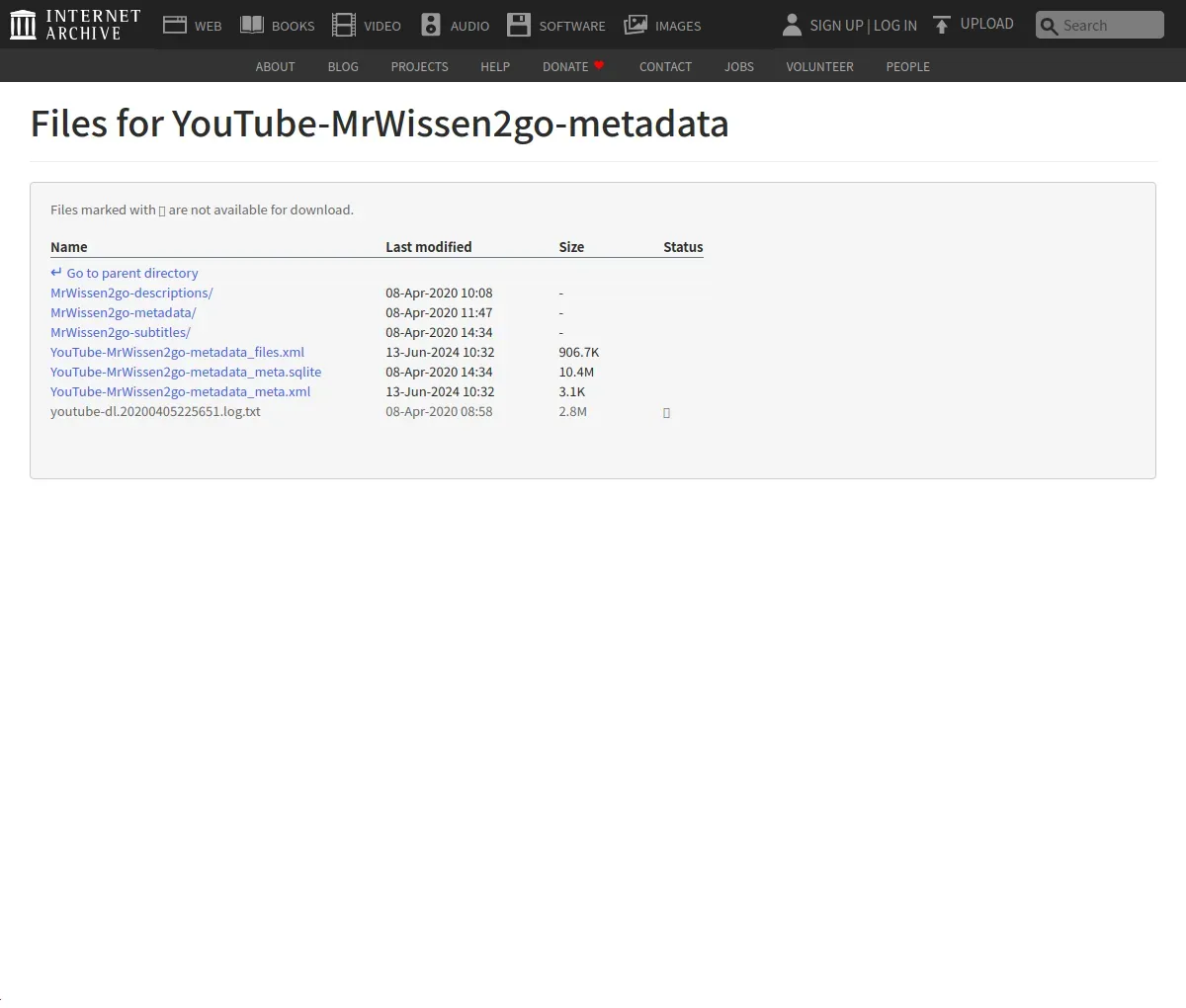Click the files not available for download note

202,210
